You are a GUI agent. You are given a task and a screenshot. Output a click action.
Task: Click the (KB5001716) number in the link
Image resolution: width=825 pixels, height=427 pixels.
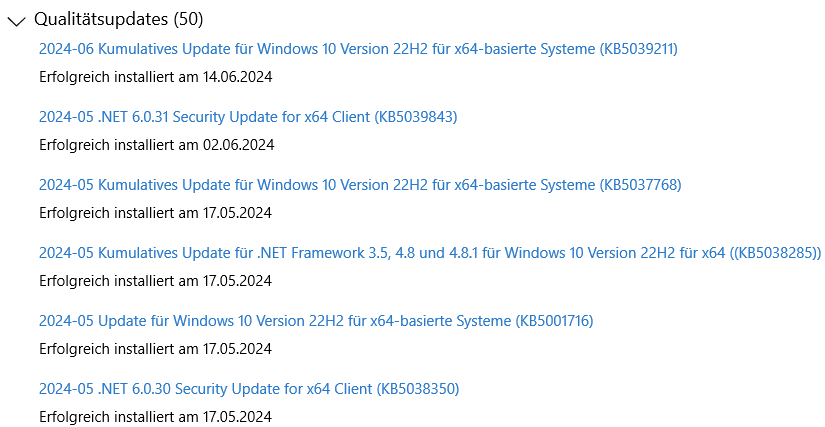554,321
